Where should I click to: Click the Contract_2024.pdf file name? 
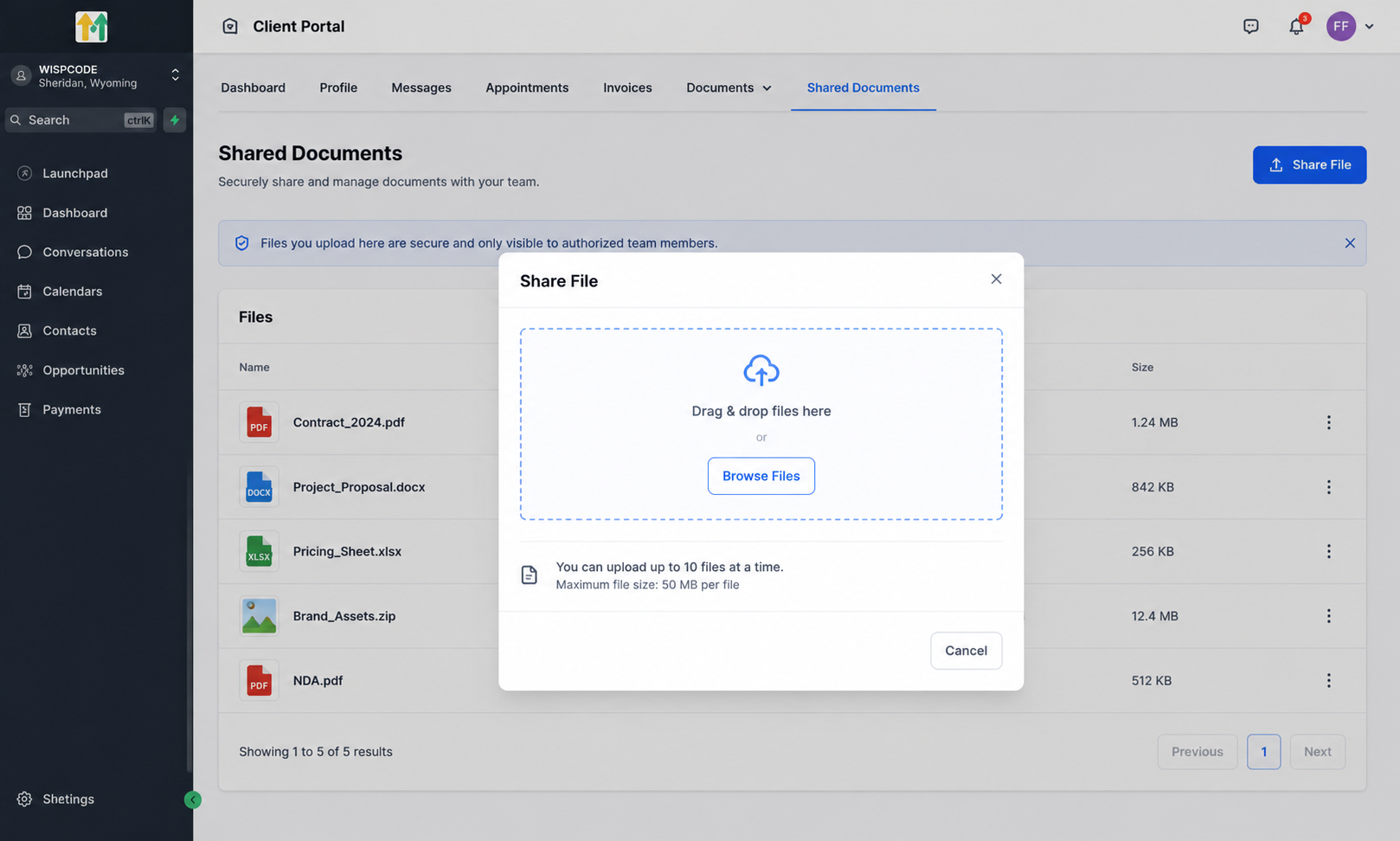click(349, 422)
